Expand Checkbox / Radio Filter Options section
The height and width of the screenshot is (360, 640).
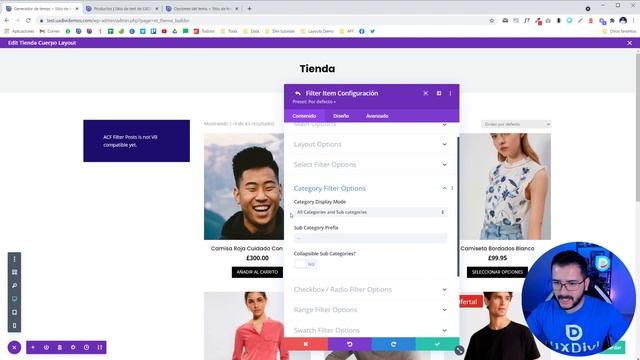point(371,289)
